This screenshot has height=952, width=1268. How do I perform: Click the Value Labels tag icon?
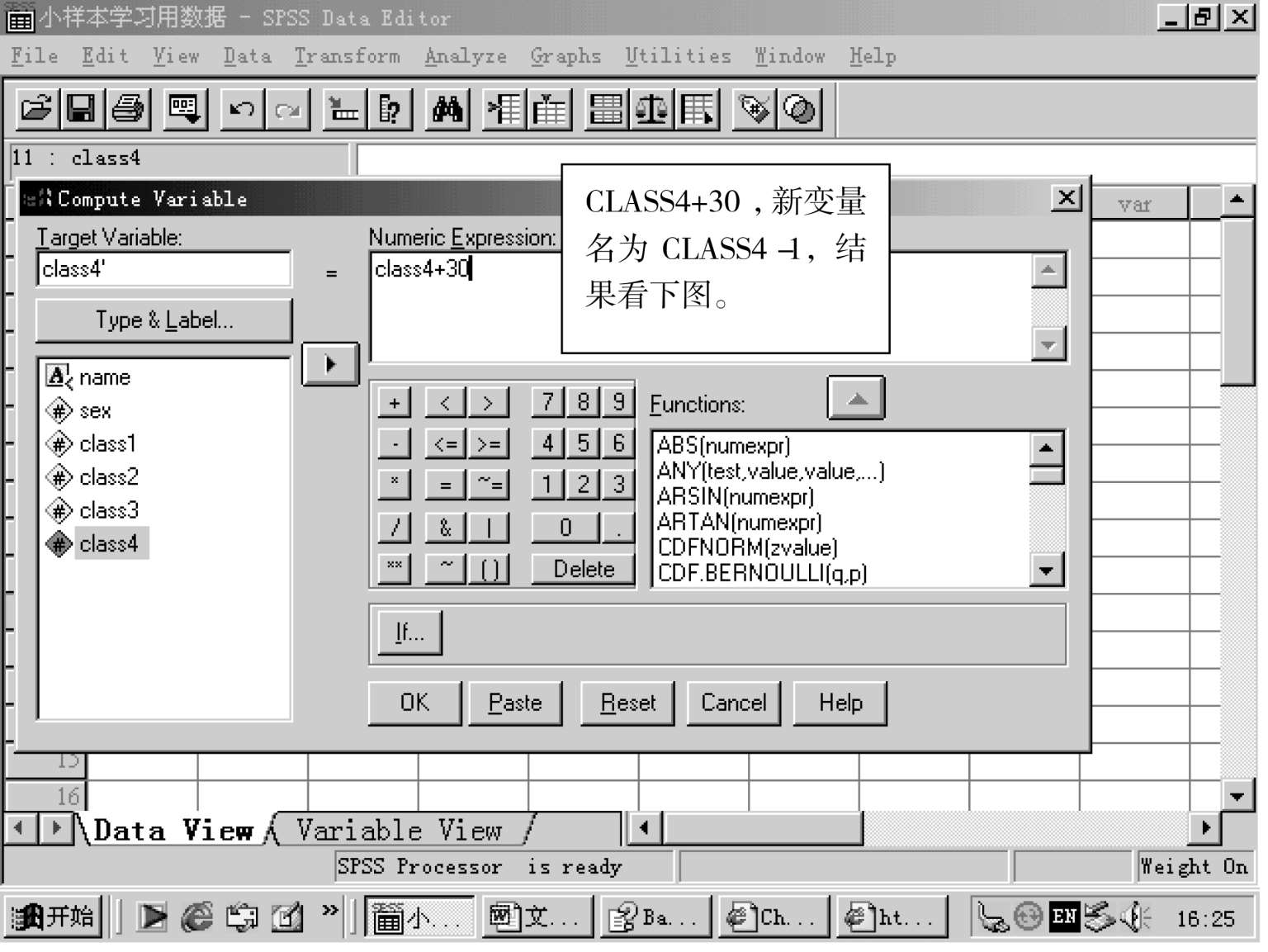point(755,109)
